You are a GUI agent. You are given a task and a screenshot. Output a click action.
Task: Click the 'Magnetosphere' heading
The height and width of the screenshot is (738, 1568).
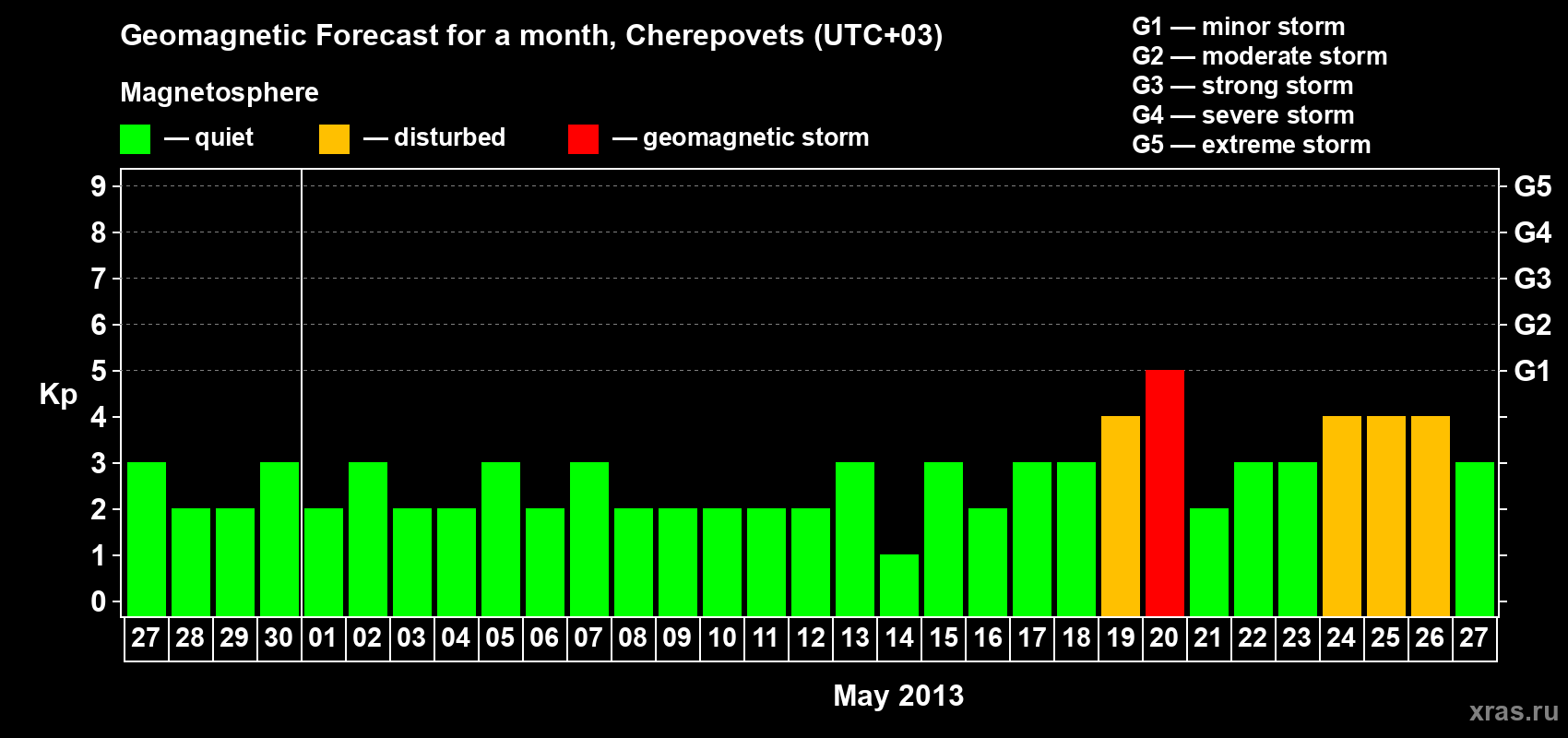220,92
